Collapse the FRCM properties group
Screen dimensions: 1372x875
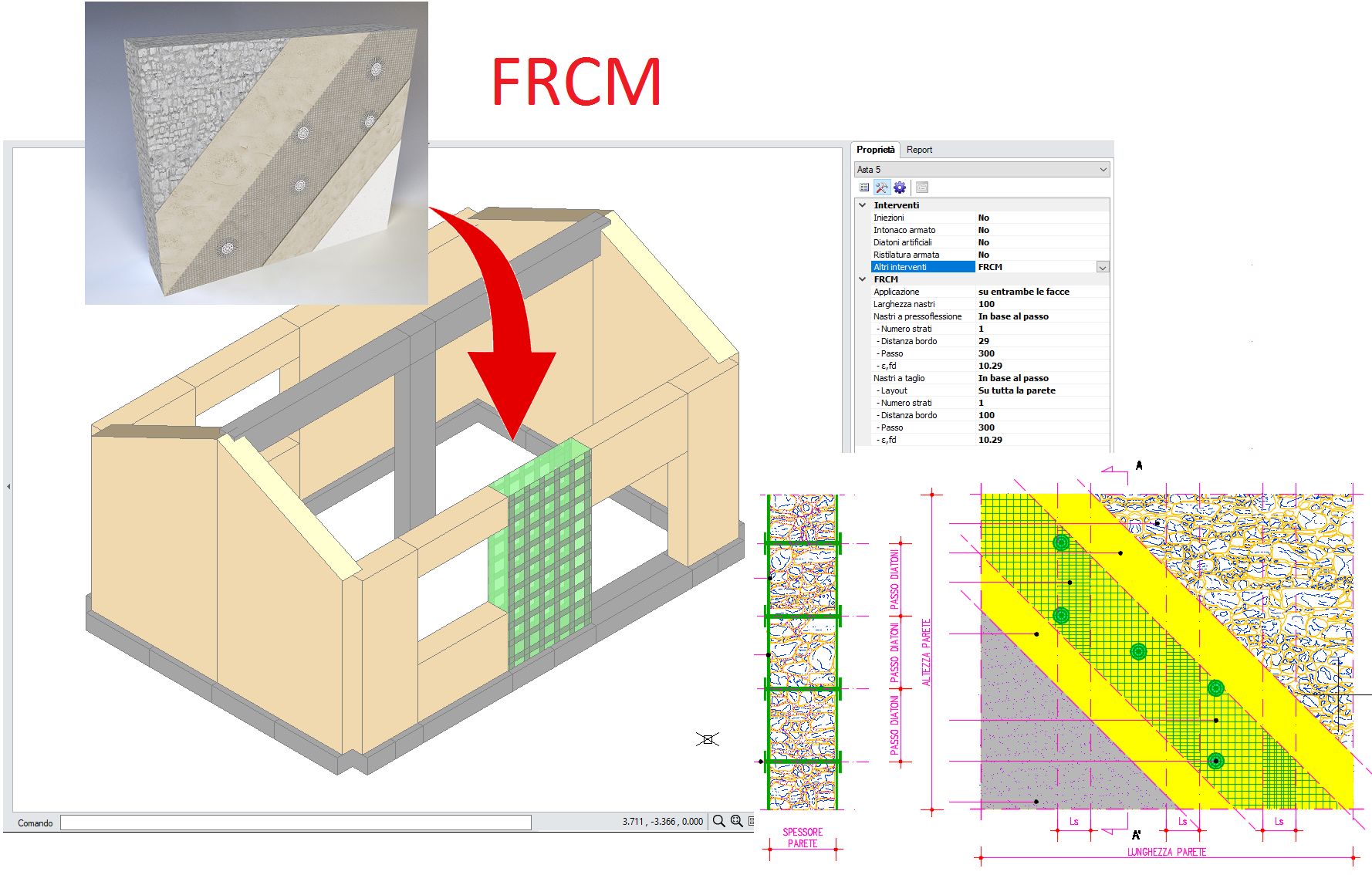point(863,279)
